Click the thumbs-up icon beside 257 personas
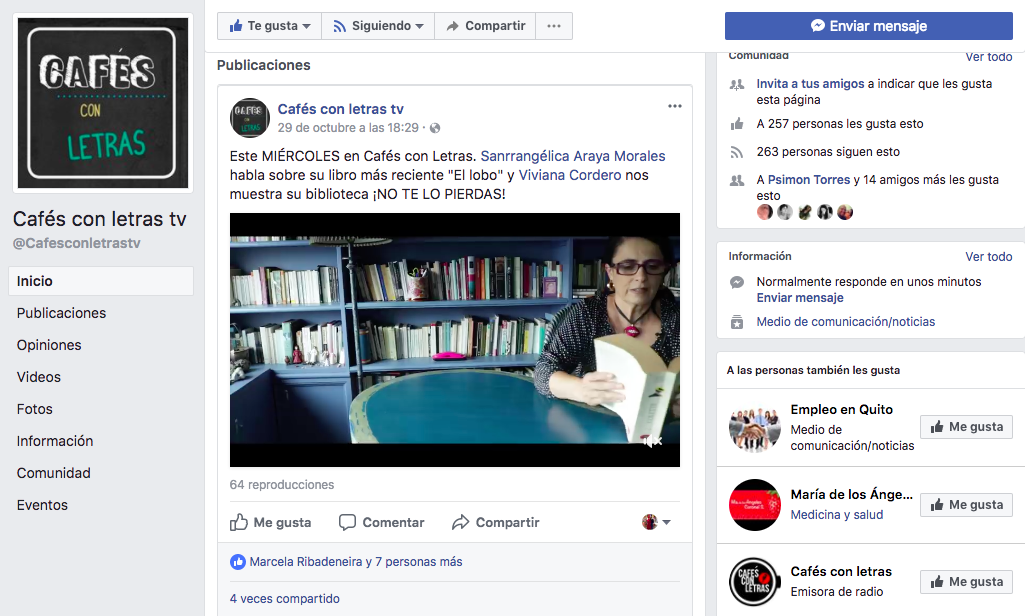1025x616 pixels. [x=737, y=124]
